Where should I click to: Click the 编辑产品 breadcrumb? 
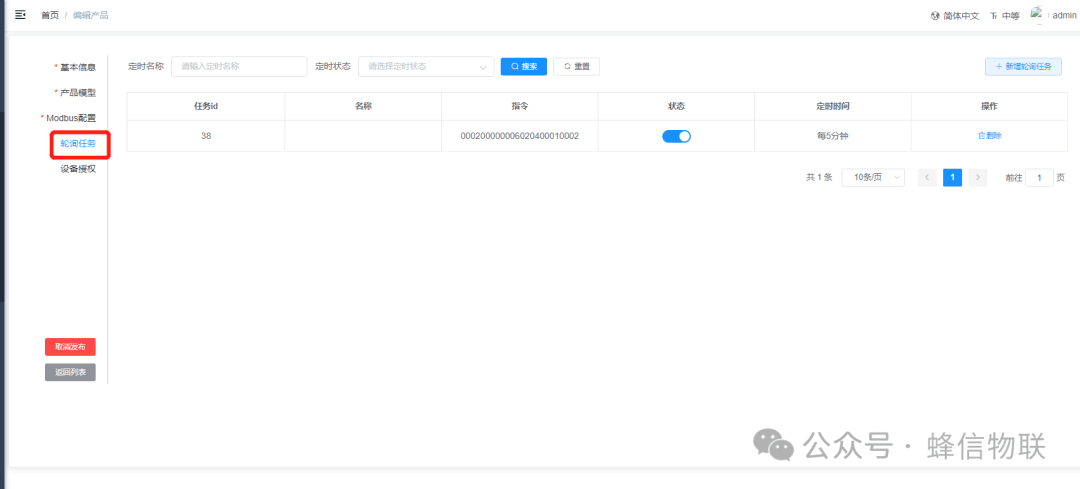[90, 15]
